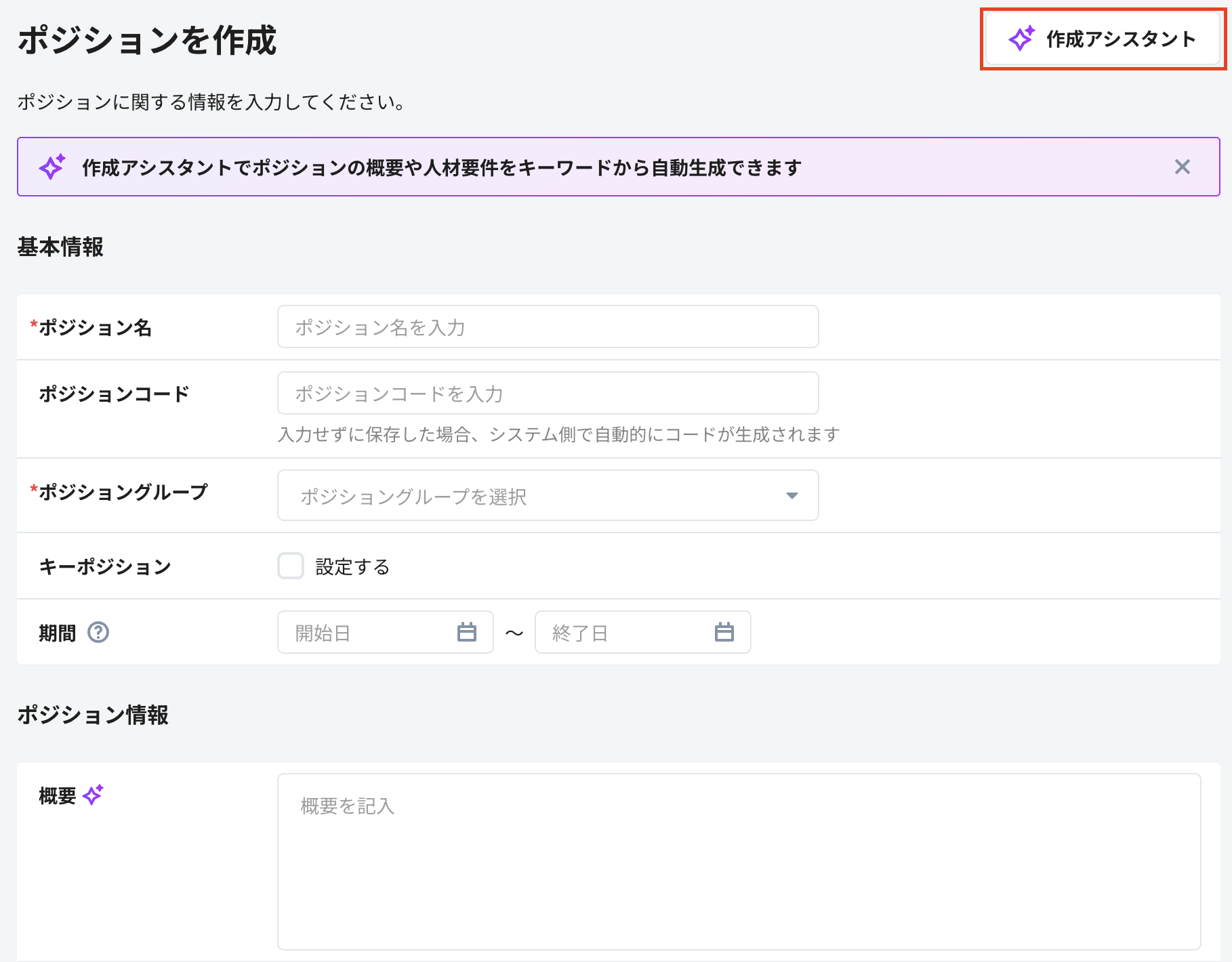This screenshot has height=962, width=1232.
Task: Click the dropdown arrow on ポジショングループ field
Action: click(x=791, y=495)
